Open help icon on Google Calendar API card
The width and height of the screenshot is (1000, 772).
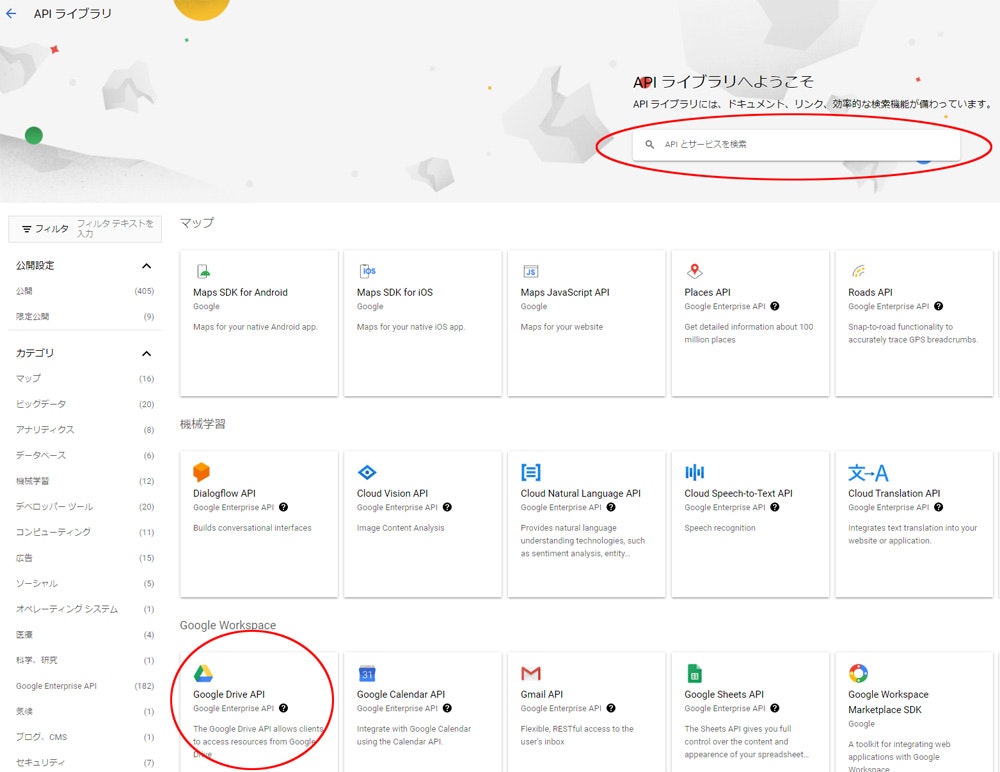click(x=447, y=708)
